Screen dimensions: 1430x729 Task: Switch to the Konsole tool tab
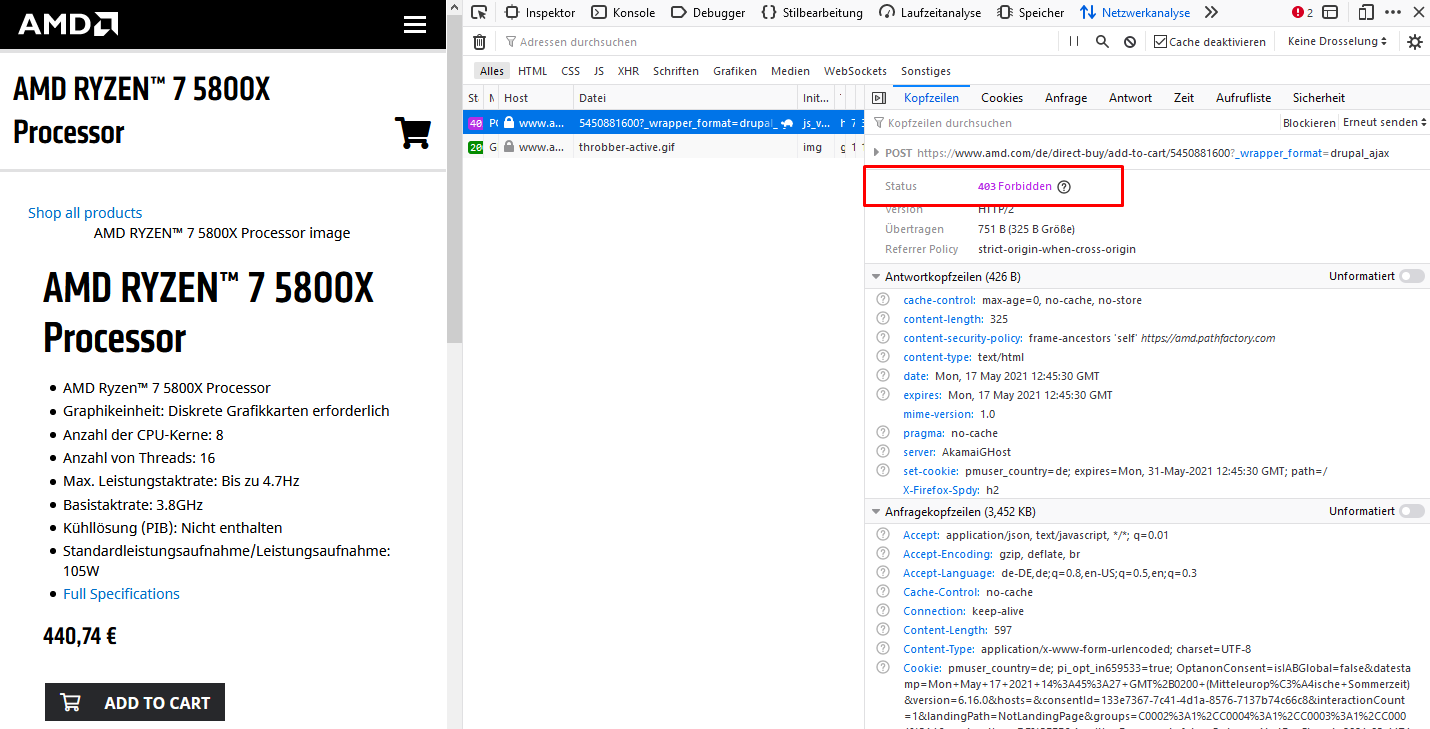click(623, 13)
